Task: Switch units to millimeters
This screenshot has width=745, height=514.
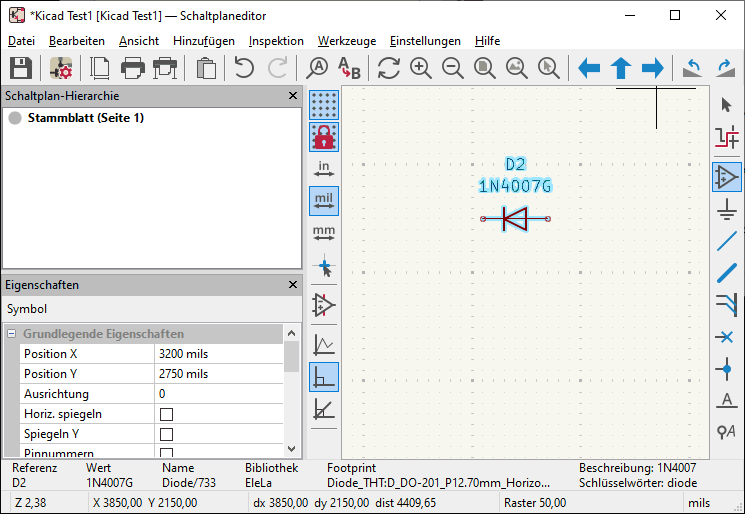Action: (x=324, y=233)
